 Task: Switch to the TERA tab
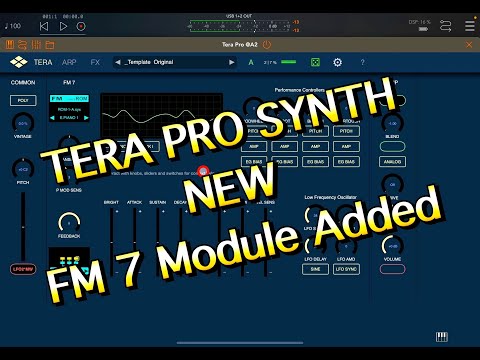pos(43,62)
